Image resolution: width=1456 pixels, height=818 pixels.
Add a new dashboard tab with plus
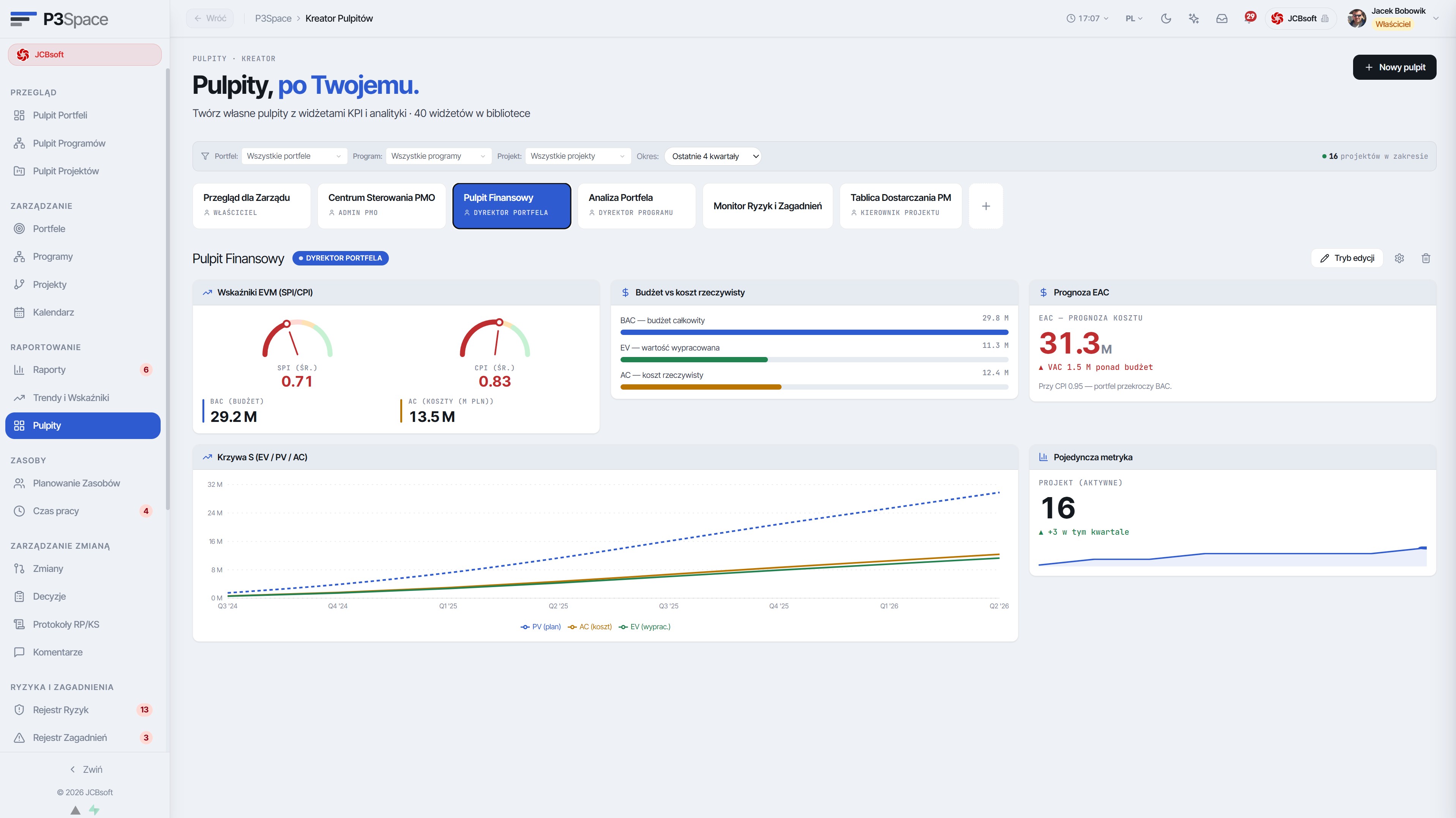point(986,206)
